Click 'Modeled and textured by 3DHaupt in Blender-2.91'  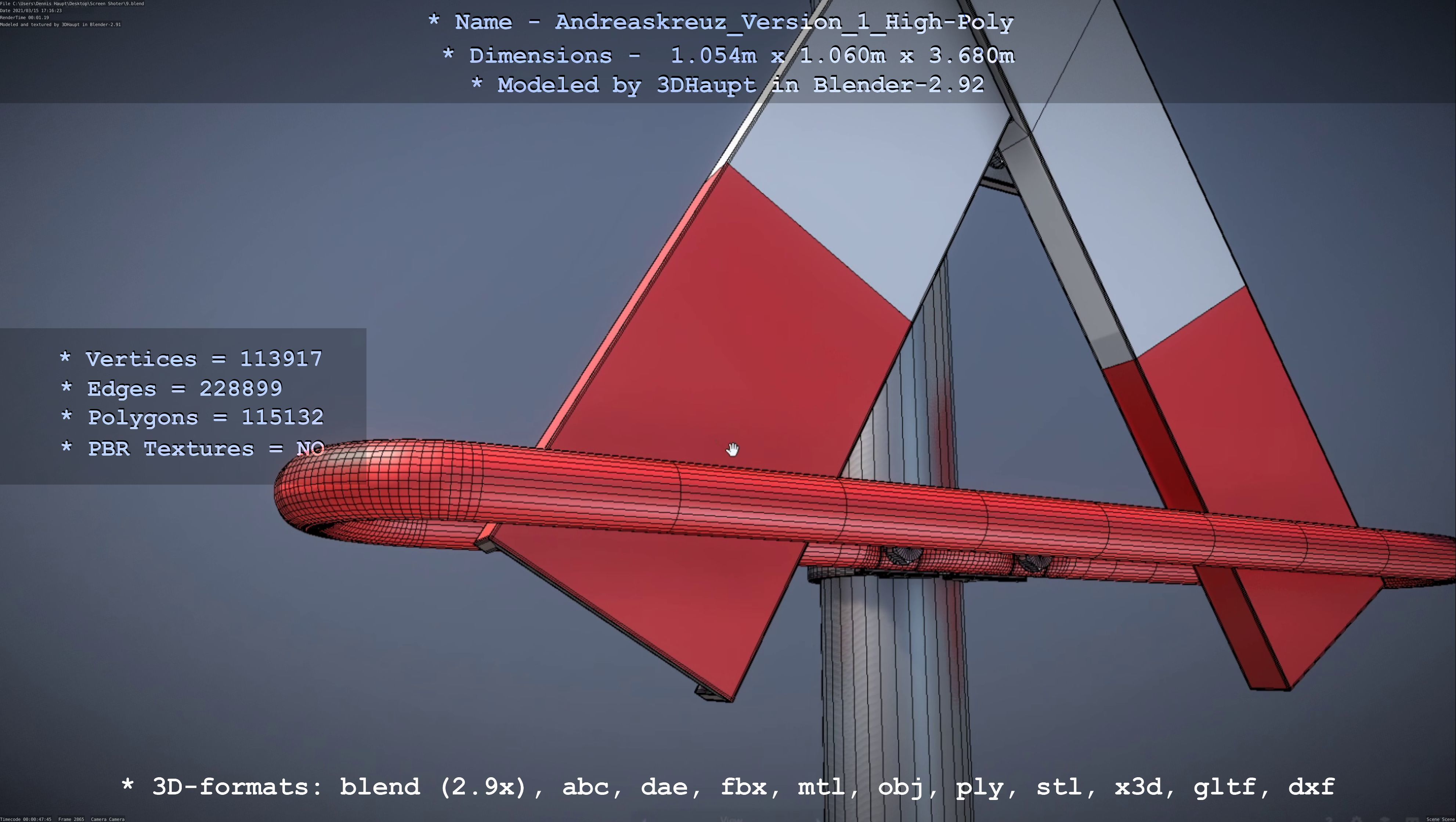[x=61, y=25]
